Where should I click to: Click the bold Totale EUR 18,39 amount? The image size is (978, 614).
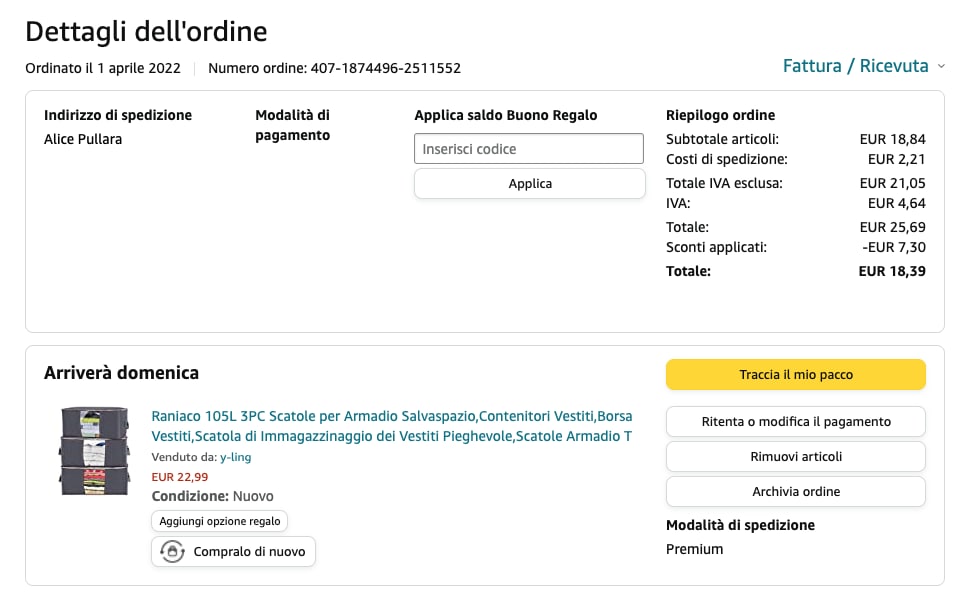891,271
